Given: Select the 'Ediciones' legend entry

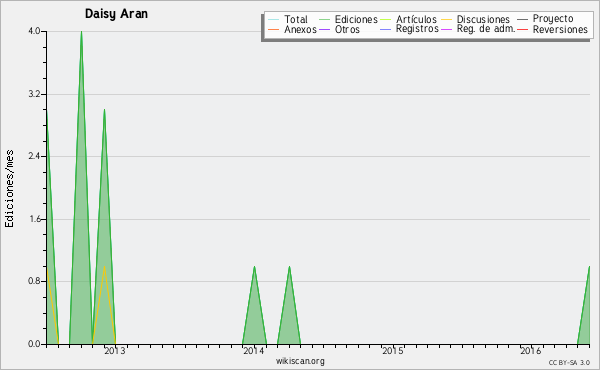Looking at the screenshot, I should click(348, 19).
